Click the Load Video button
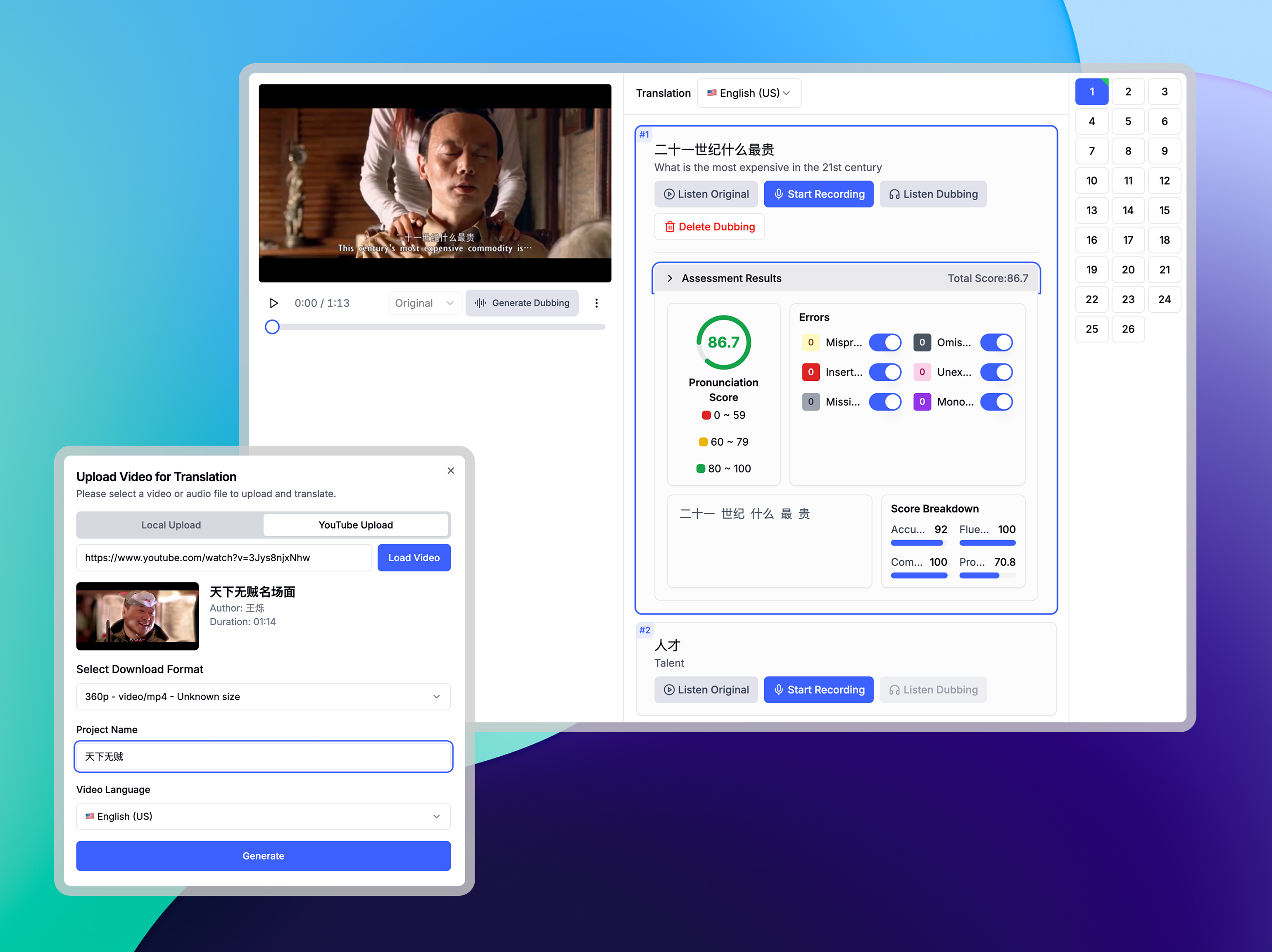The height and width of the screenshot is (952, 1272). (414, 557)
